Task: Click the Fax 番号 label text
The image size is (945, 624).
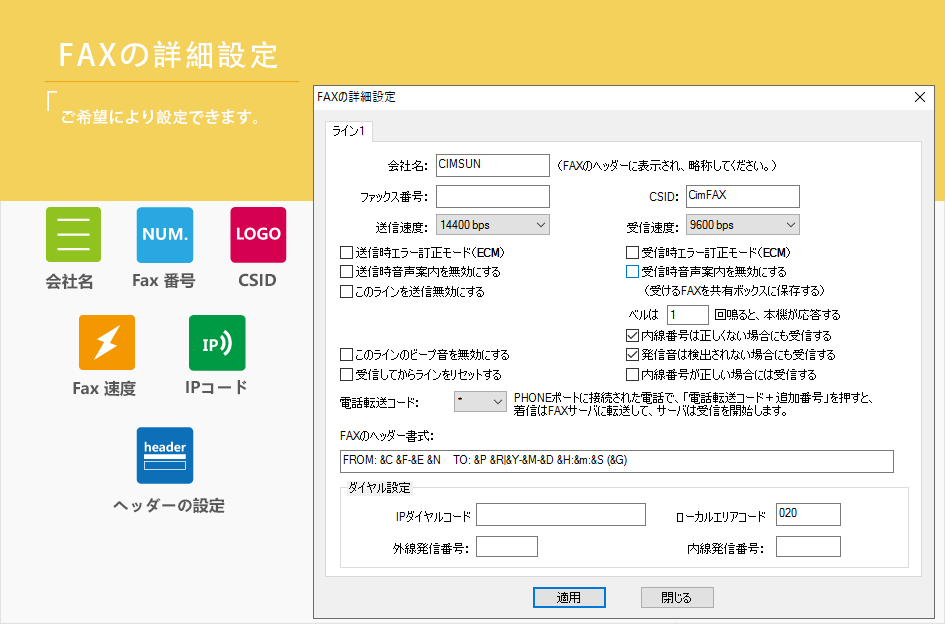Action: tap(164, 280)
